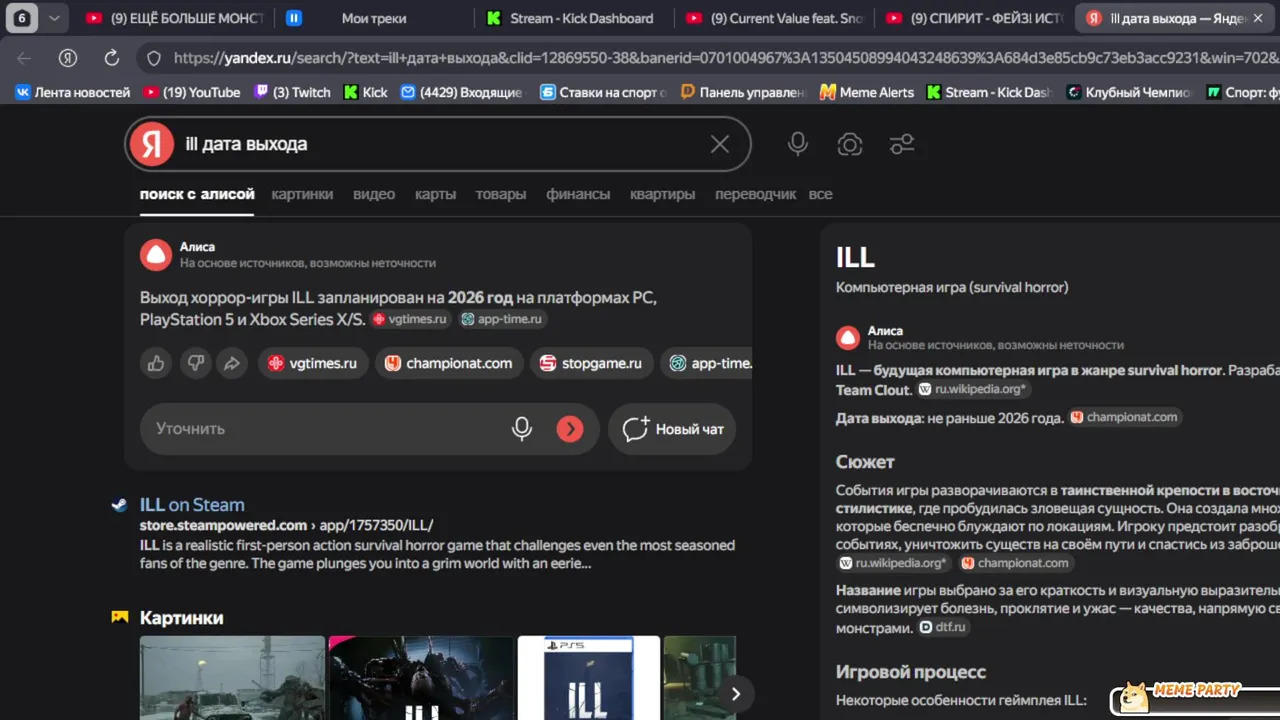Submit the clarification with red arrow button
The height and width of the screenshot is (720, 1280).
click(x=570, y=429)
